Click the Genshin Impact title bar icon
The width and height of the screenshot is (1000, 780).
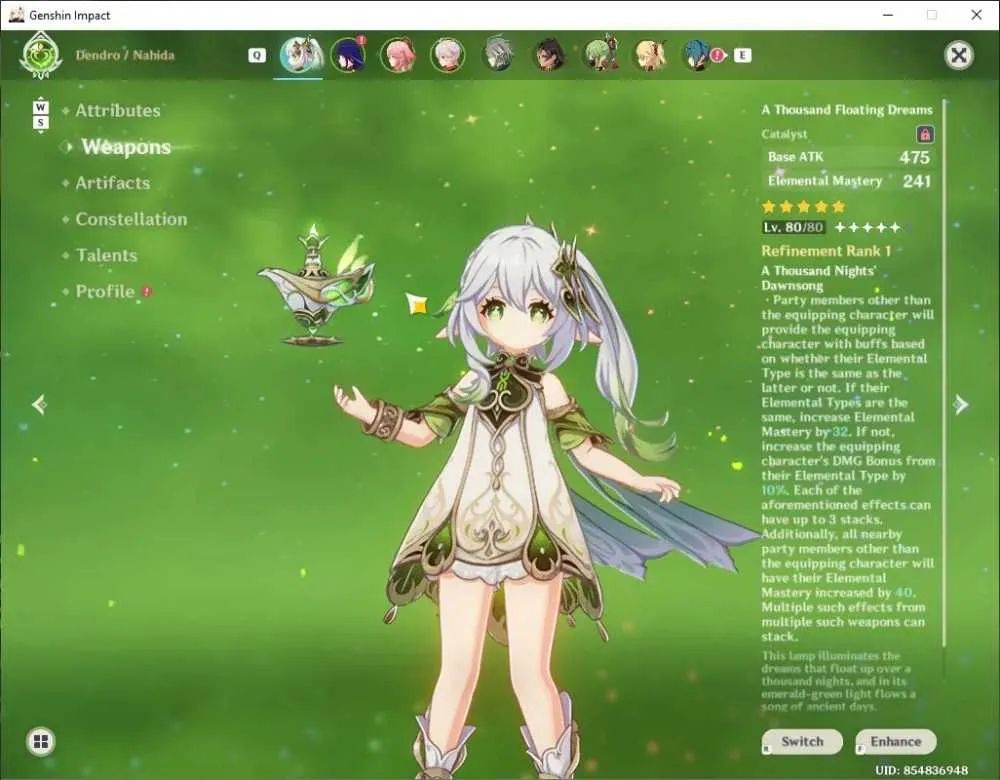tap(17, 15)
